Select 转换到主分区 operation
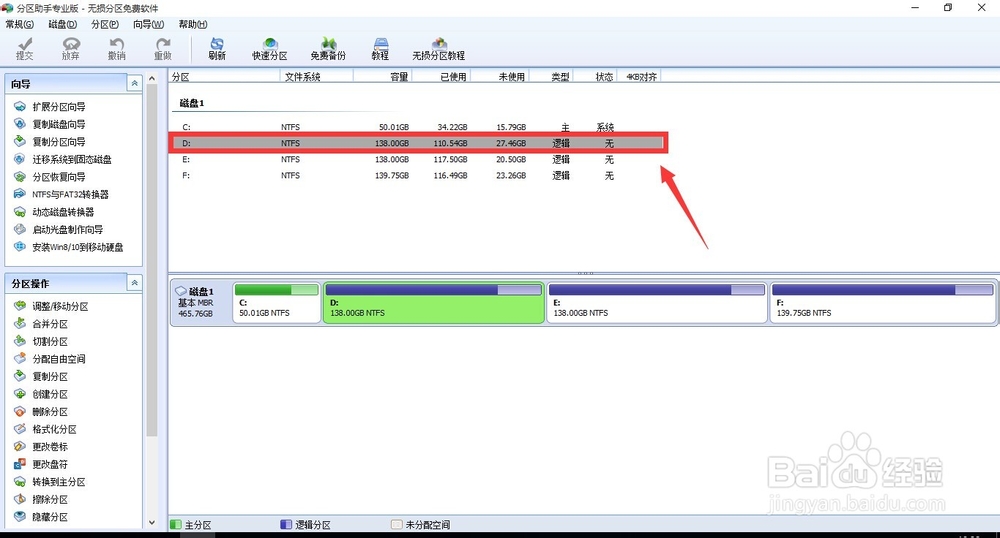Viewport: 1000px width, 538px height. pyautogui.click(x=50, y=482)
